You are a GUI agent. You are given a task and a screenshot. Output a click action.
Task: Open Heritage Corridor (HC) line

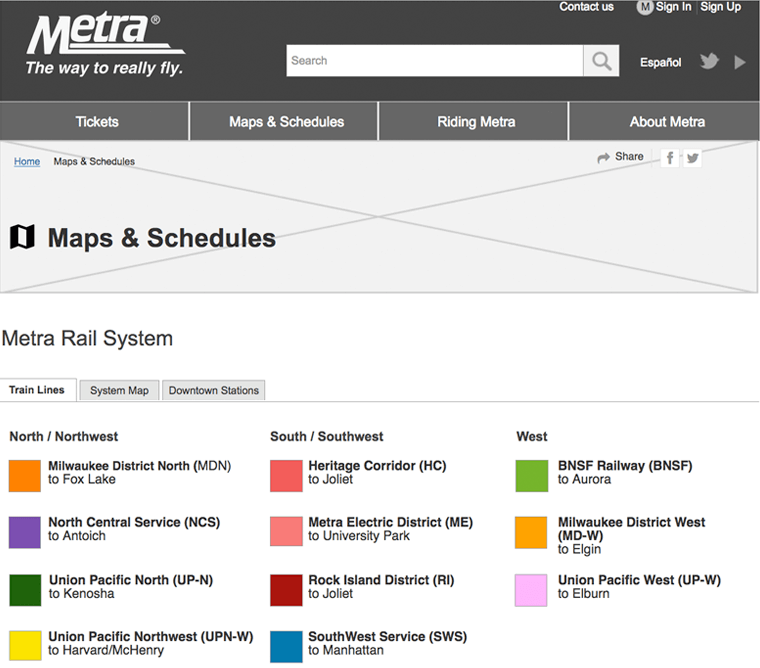378,466
